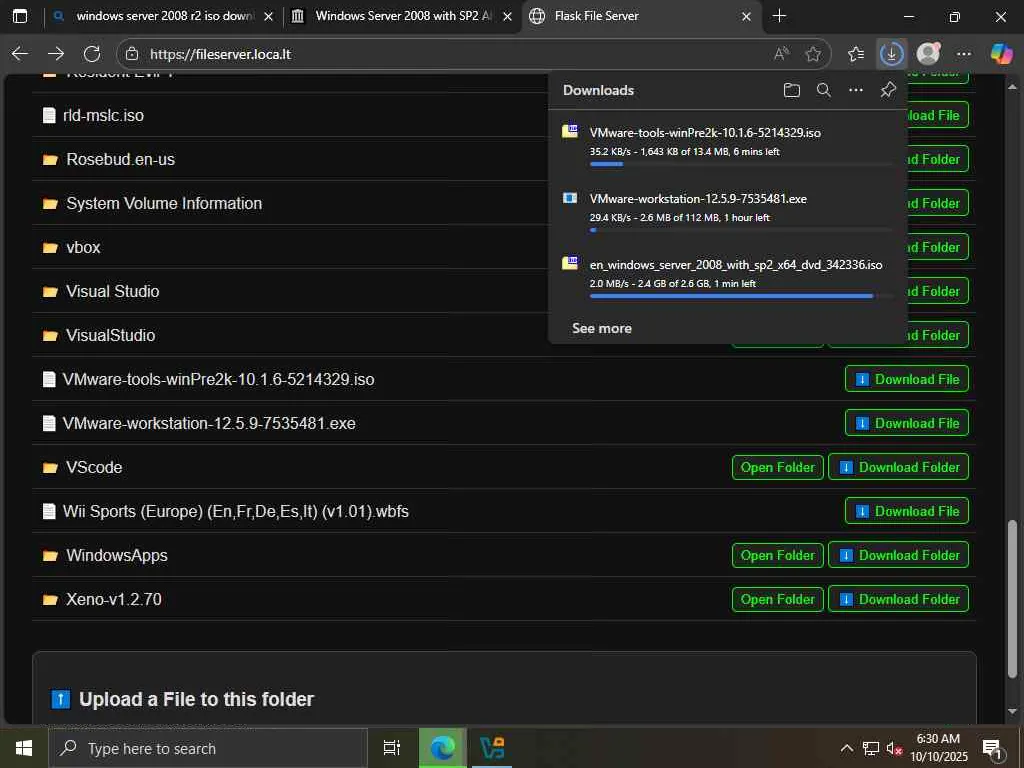1024x768 pixels.
Task: Open Read aloud icon in address bar
Action: [781, 54]
